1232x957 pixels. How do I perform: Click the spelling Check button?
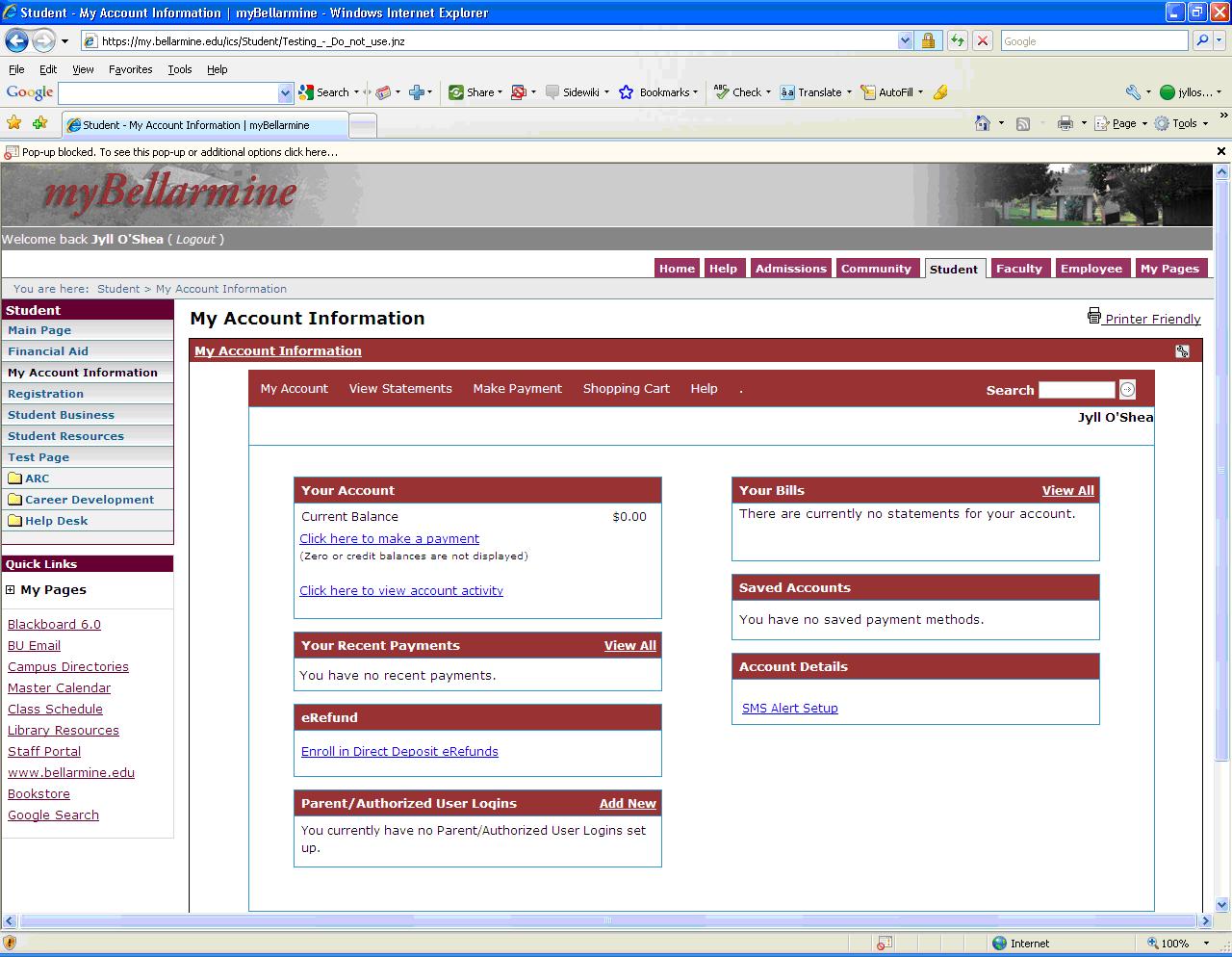point(738,92)
